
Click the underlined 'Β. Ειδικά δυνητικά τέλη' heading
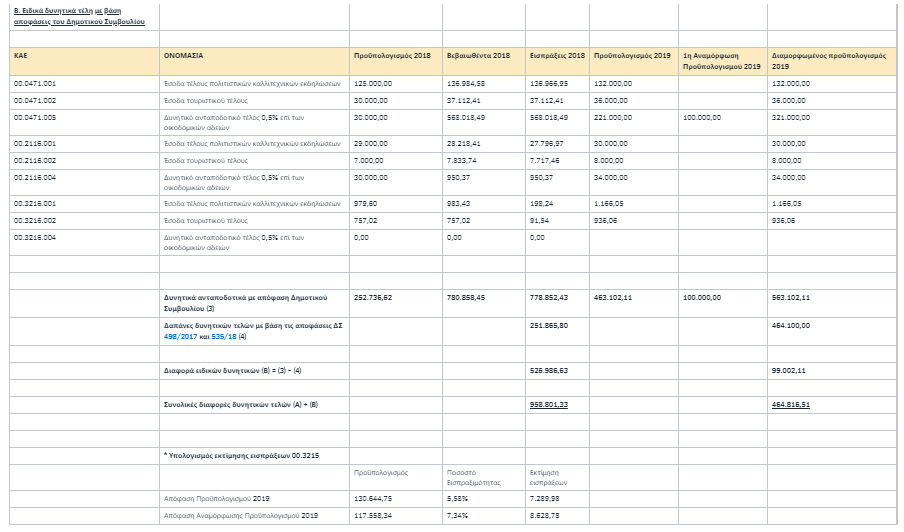[79, 14]
